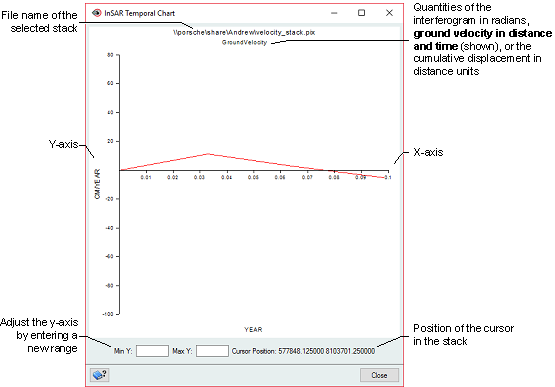Click the context help icon
This screenshot has width=555, height=387.
coord(99,375)
